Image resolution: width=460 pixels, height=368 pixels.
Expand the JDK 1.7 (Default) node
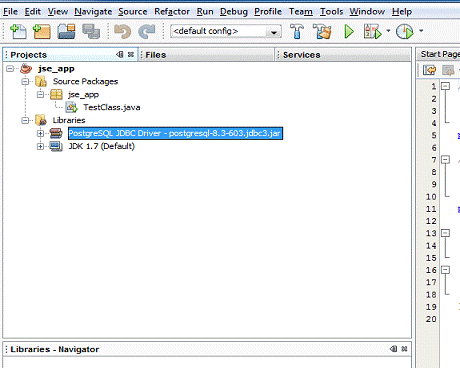pyautogui.click(x=40, y=146)
